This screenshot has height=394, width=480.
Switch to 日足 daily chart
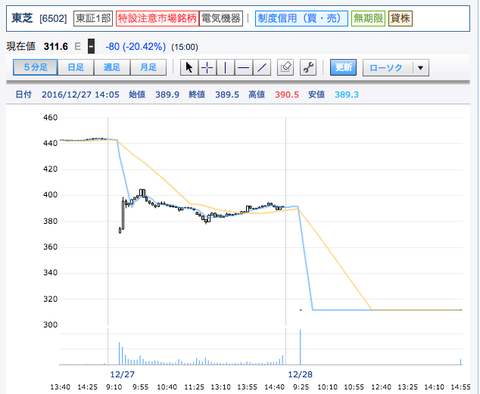pyautogui.click(x=76, y=68)
